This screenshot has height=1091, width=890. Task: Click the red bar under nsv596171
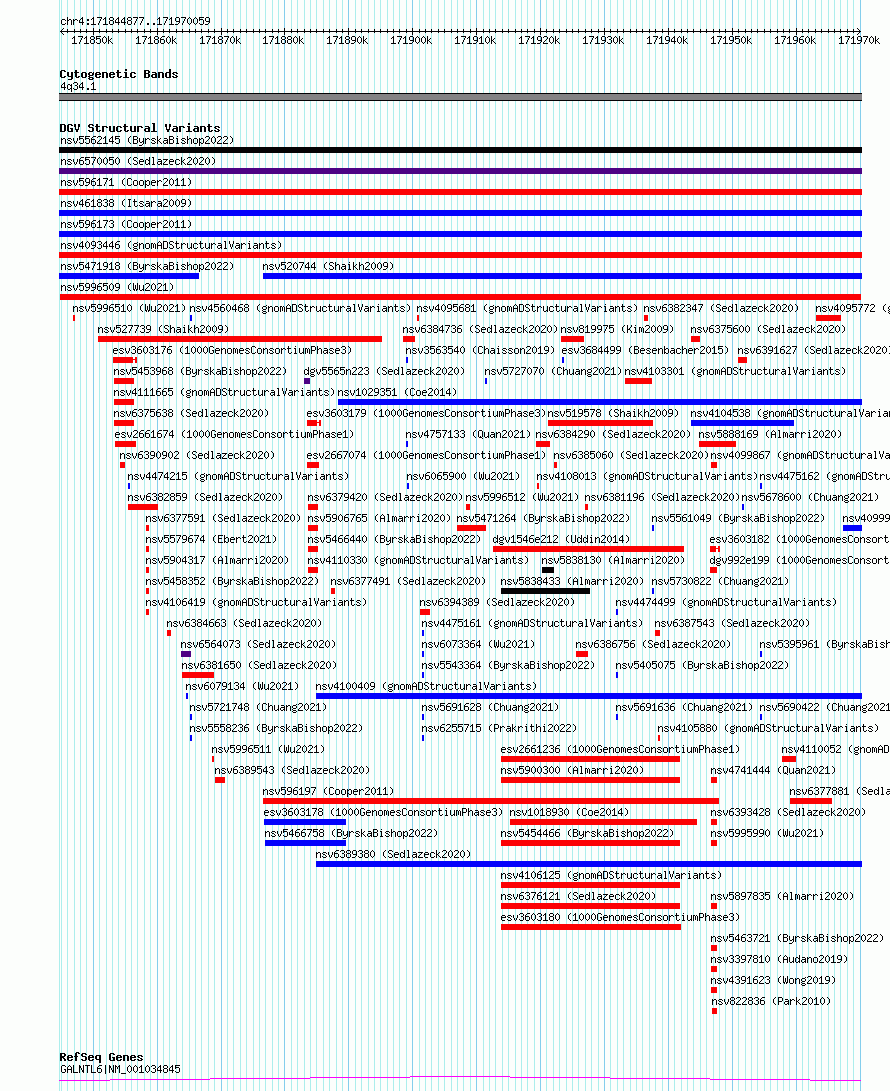tap(461, 192)
